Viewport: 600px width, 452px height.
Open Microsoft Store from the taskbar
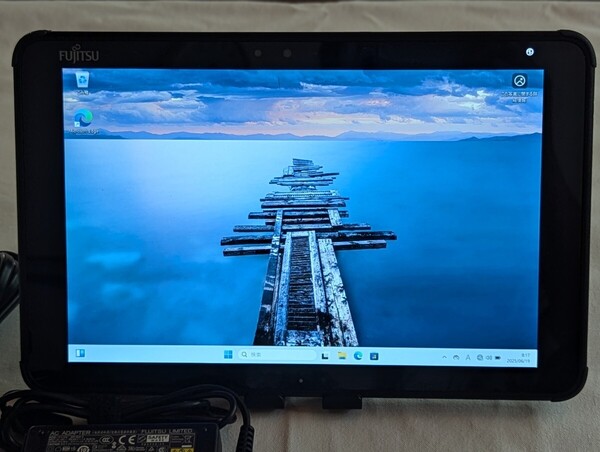click(x=374, y=356)
